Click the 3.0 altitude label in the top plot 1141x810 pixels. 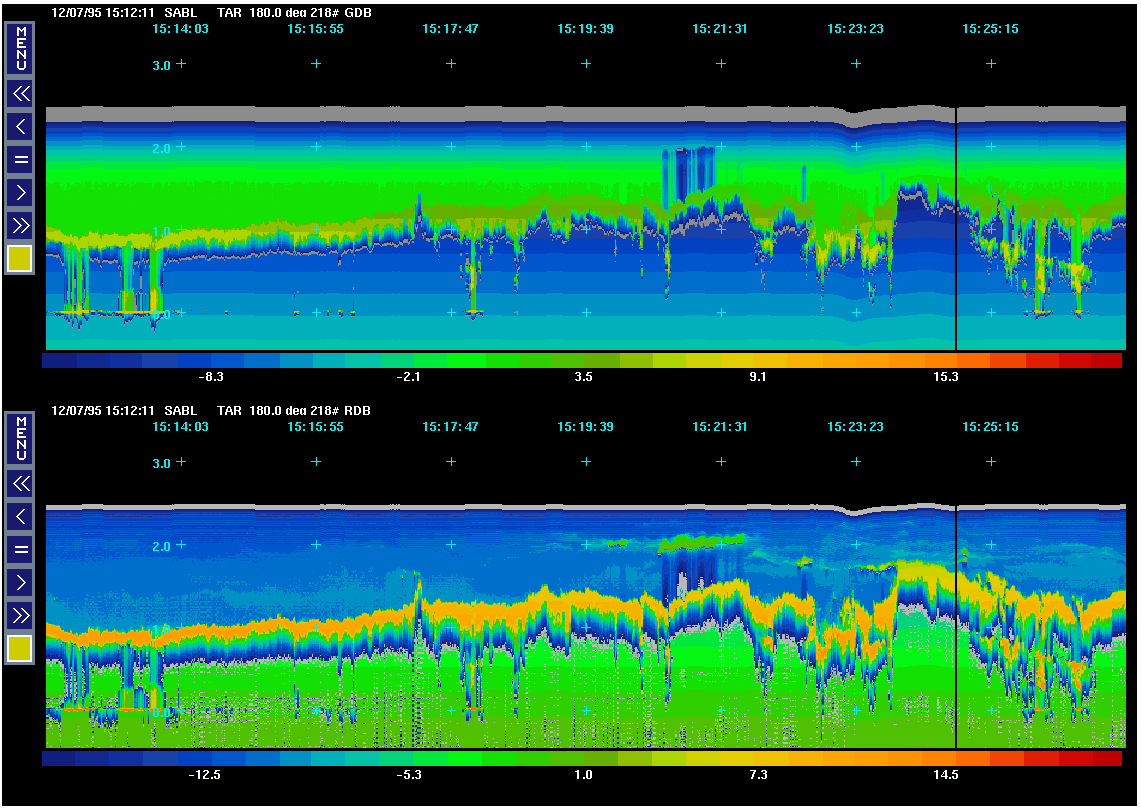pyautogui.click(x=160, y=65)
